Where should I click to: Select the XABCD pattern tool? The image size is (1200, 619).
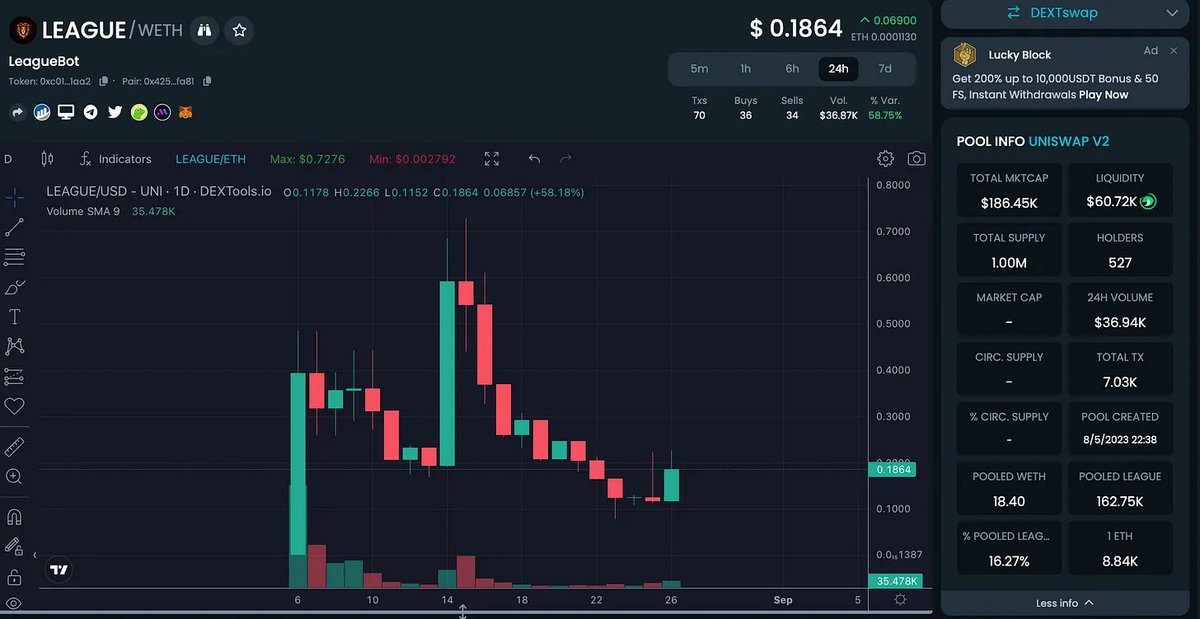click(x=15, y=346)
